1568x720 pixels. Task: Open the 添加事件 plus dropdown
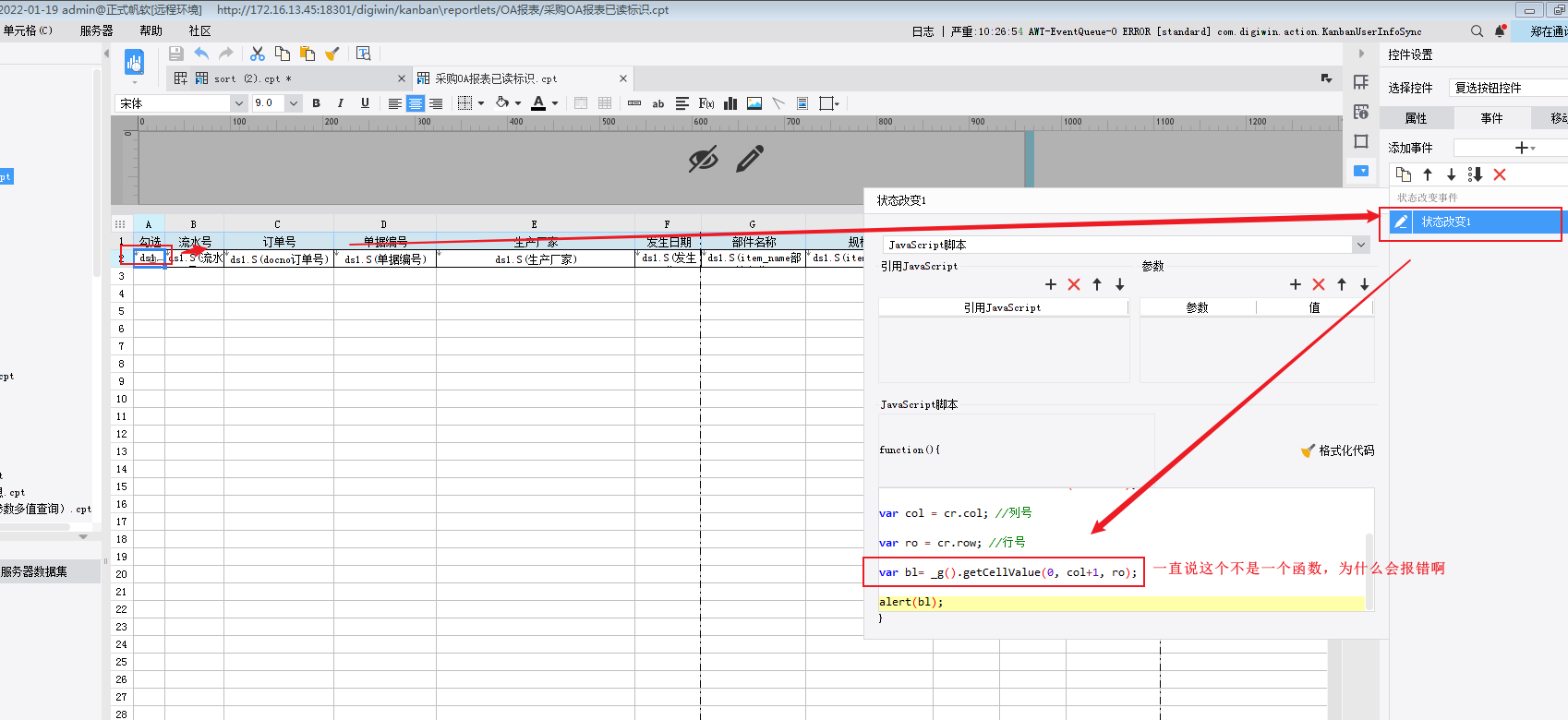pos(1525,148)
